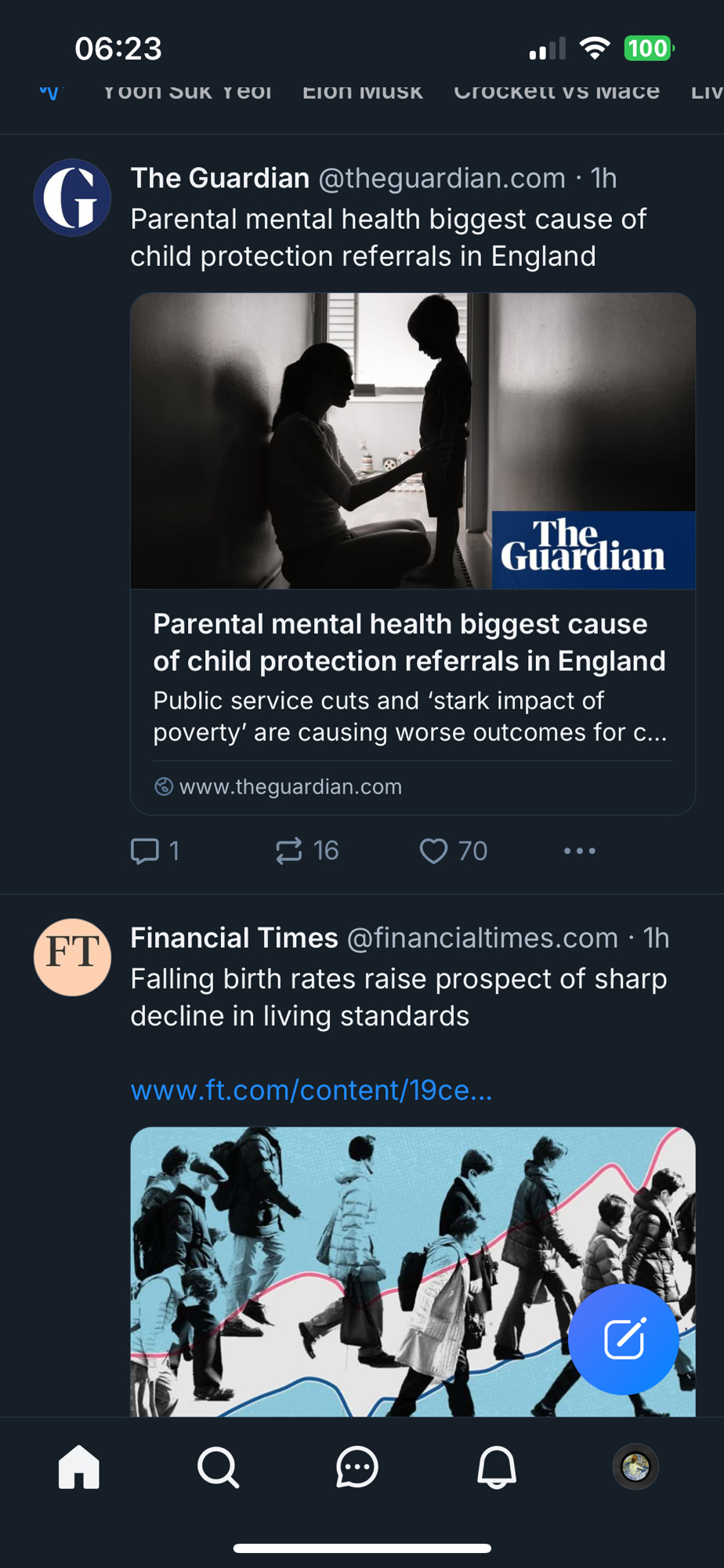
Task: Open the www.ft.com content link
Action: click(311, 1090)
